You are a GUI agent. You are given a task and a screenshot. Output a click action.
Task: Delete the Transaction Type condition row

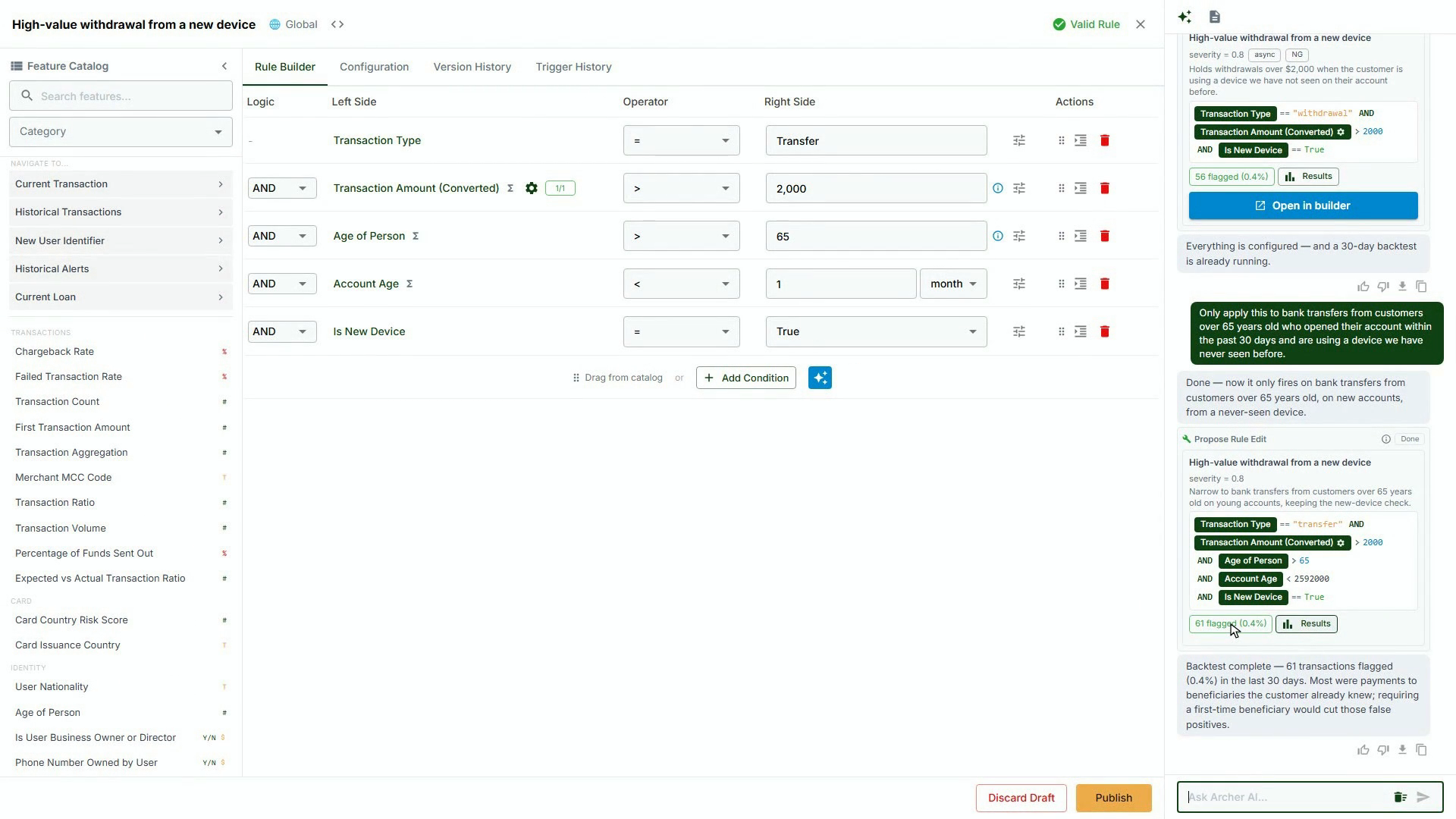pyautogui.click(x=1105, y=140)
